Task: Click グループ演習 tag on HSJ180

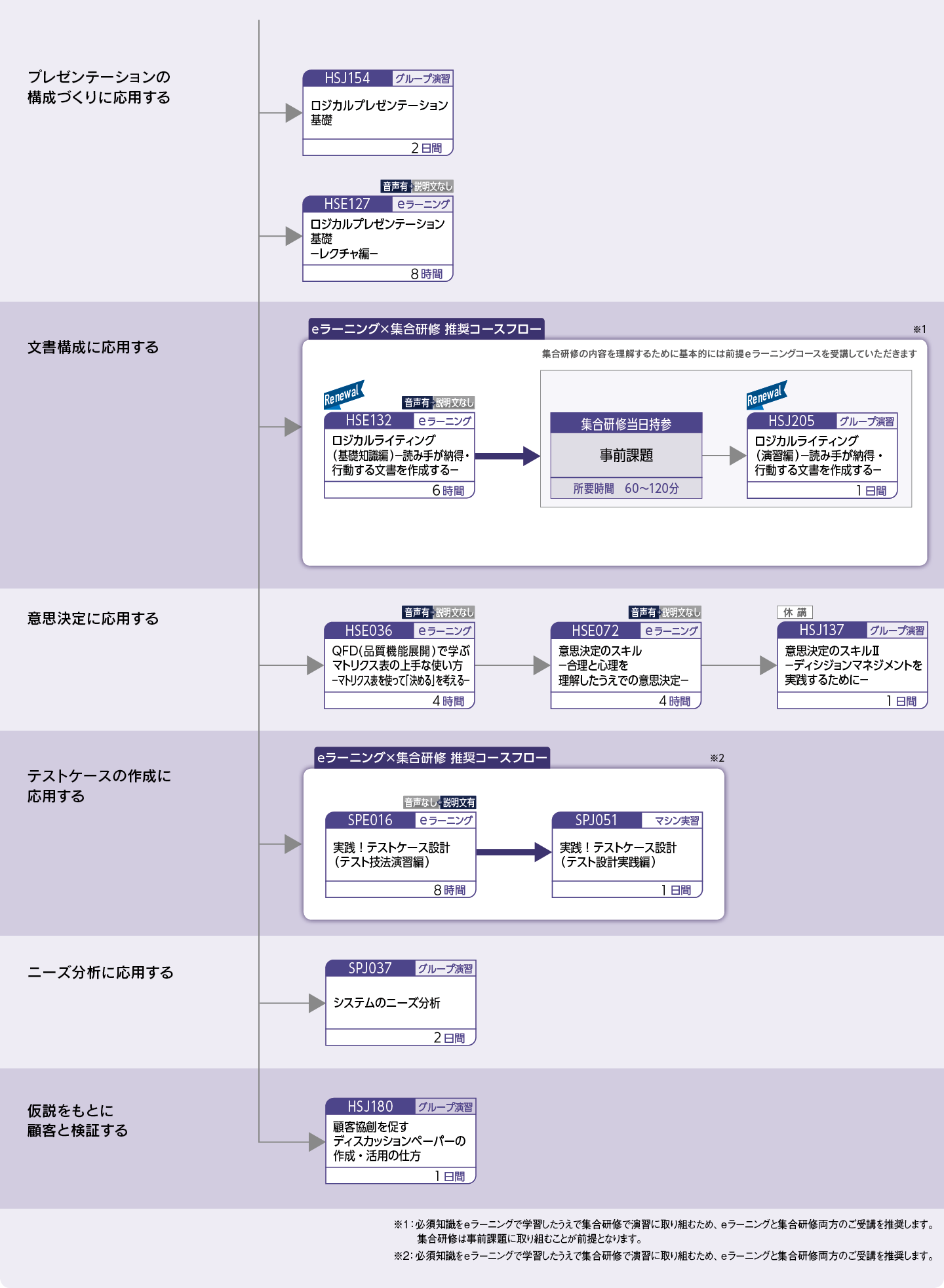Action: tap(446, 1107)
